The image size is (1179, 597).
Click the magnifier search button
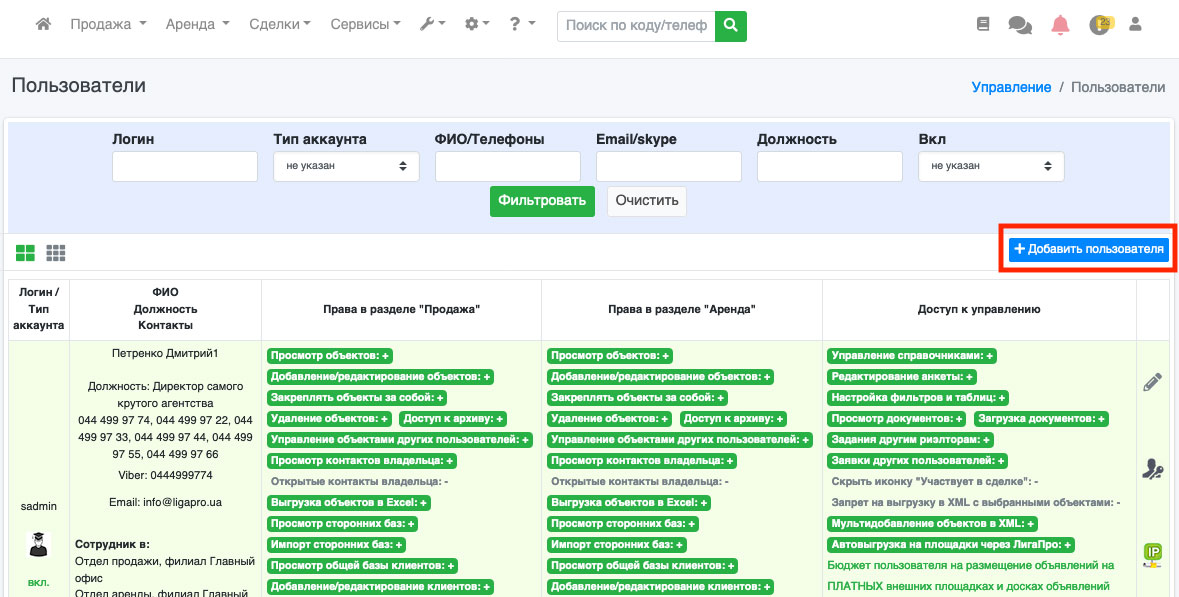pyautogui.click(x=732, y=26)
